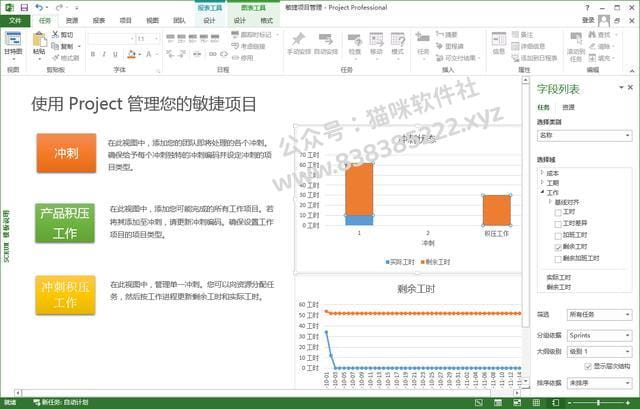Screen dimensions: 640x409
Task: Click the Help question mark icon
Action: pos(587,7)
